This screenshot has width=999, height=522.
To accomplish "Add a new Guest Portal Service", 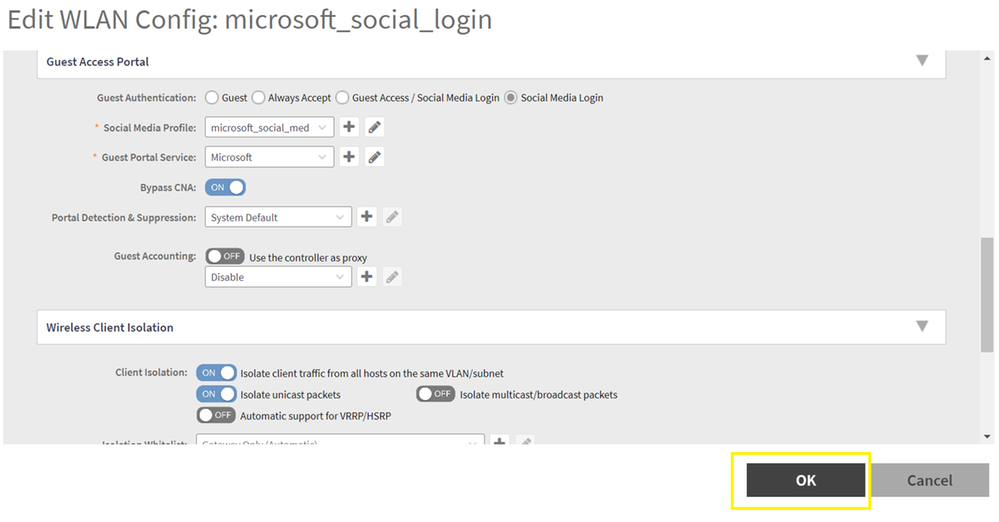I will 349,157.
